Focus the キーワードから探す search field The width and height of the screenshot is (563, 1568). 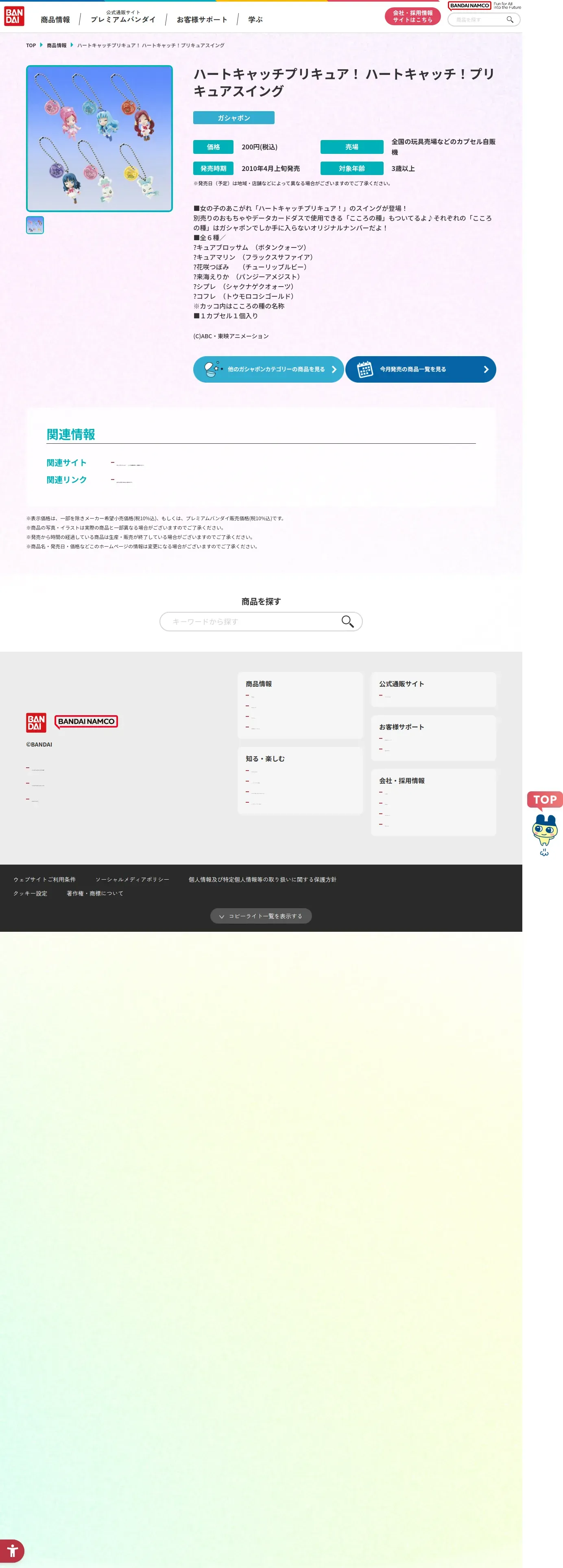pos(262,622)
